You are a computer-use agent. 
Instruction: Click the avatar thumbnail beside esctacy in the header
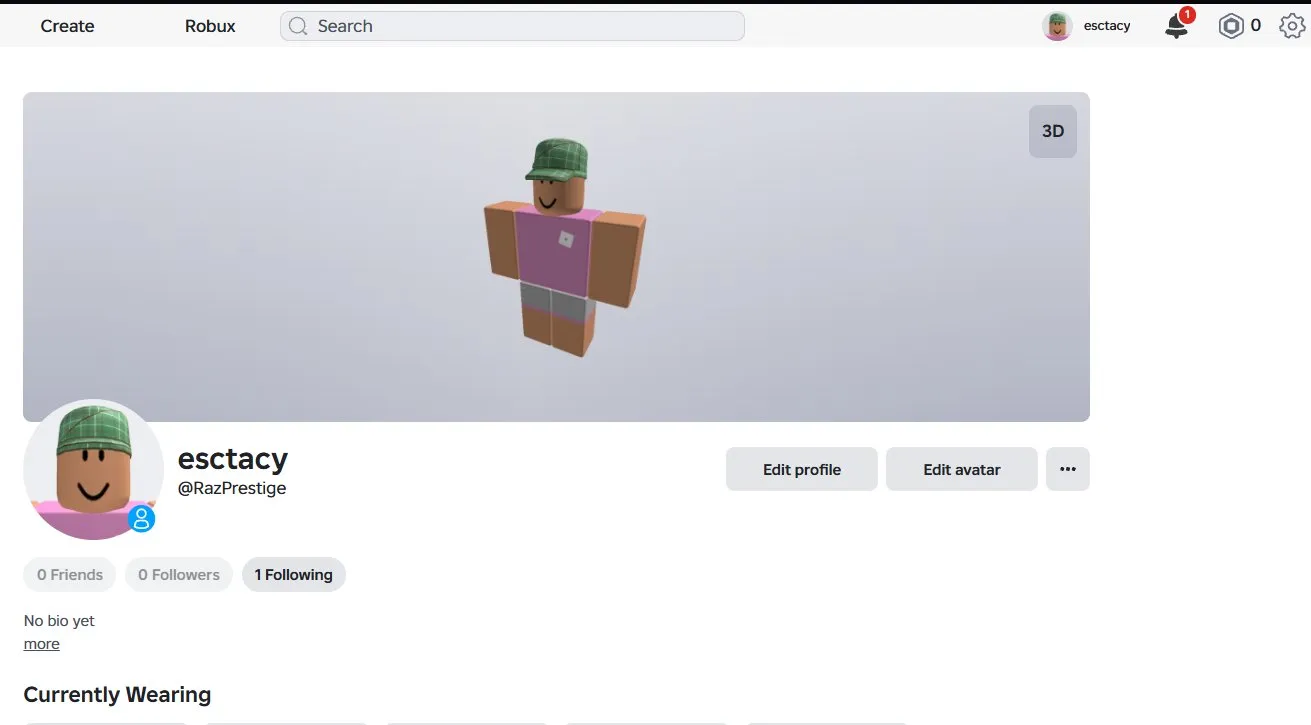tap(1057, 26)
